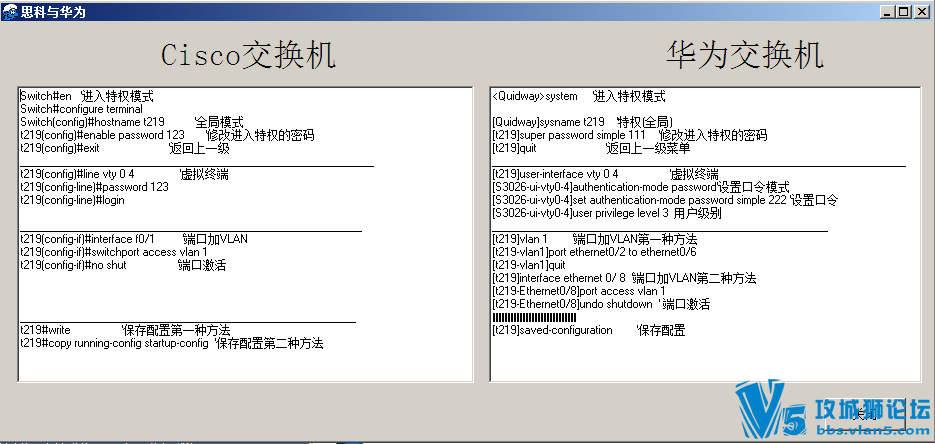Click the line "t219(config-if)#switchport access vlan 1"
This screenshot has width=935, height=444.
[114, 252]
